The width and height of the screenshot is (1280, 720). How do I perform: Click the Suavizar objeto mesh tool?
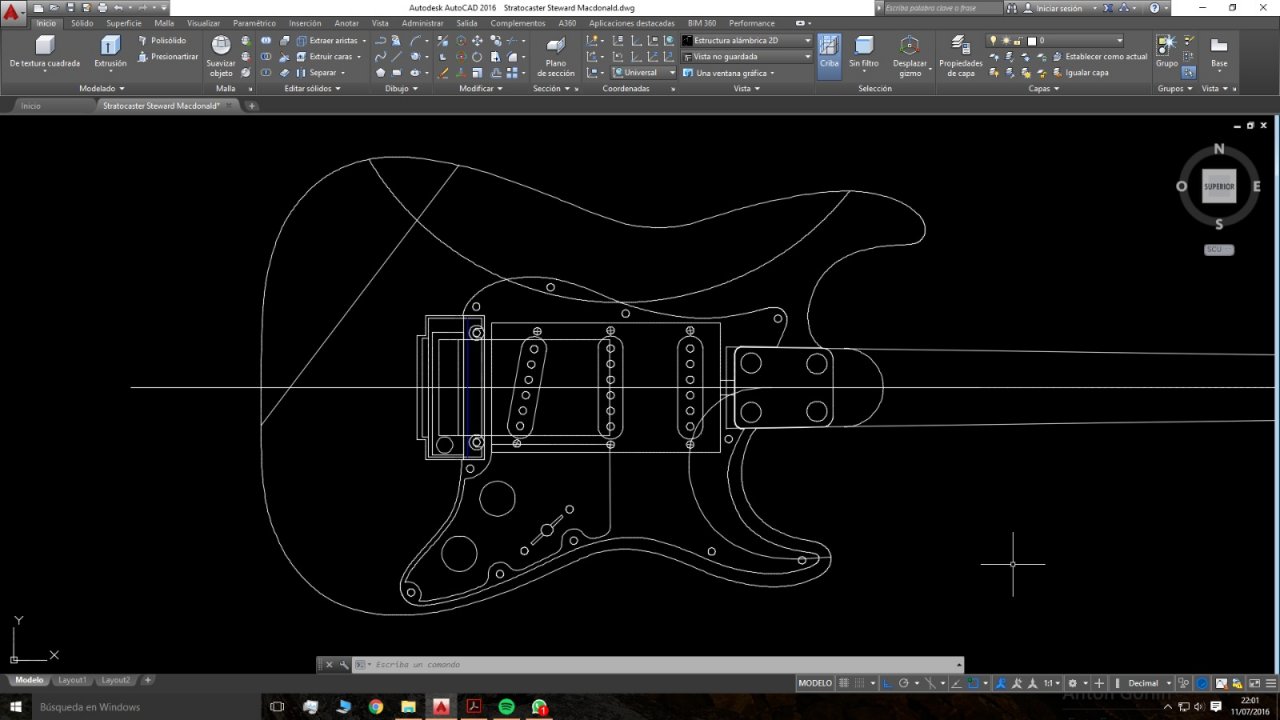point(221,56)
